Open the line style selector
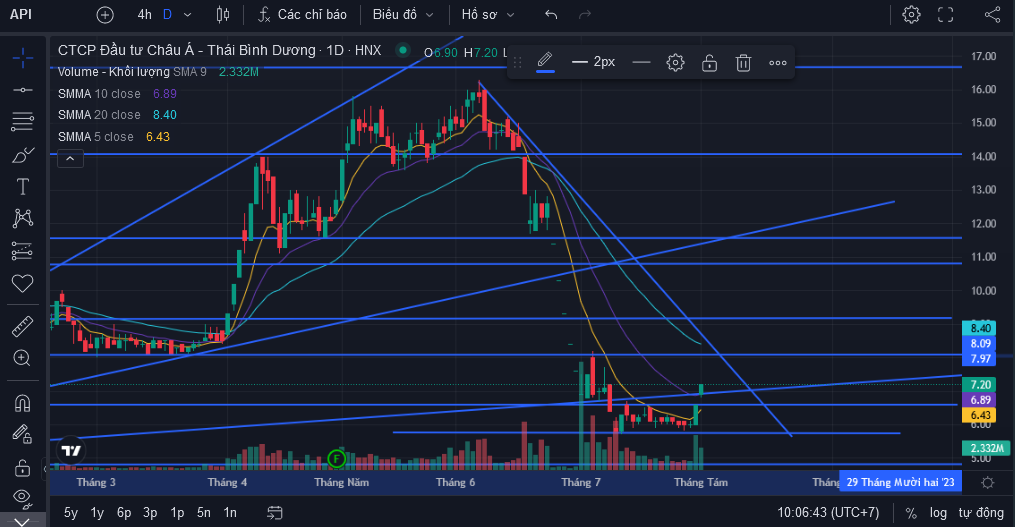This screenshot has height=527, width=1015. point(641,62)
